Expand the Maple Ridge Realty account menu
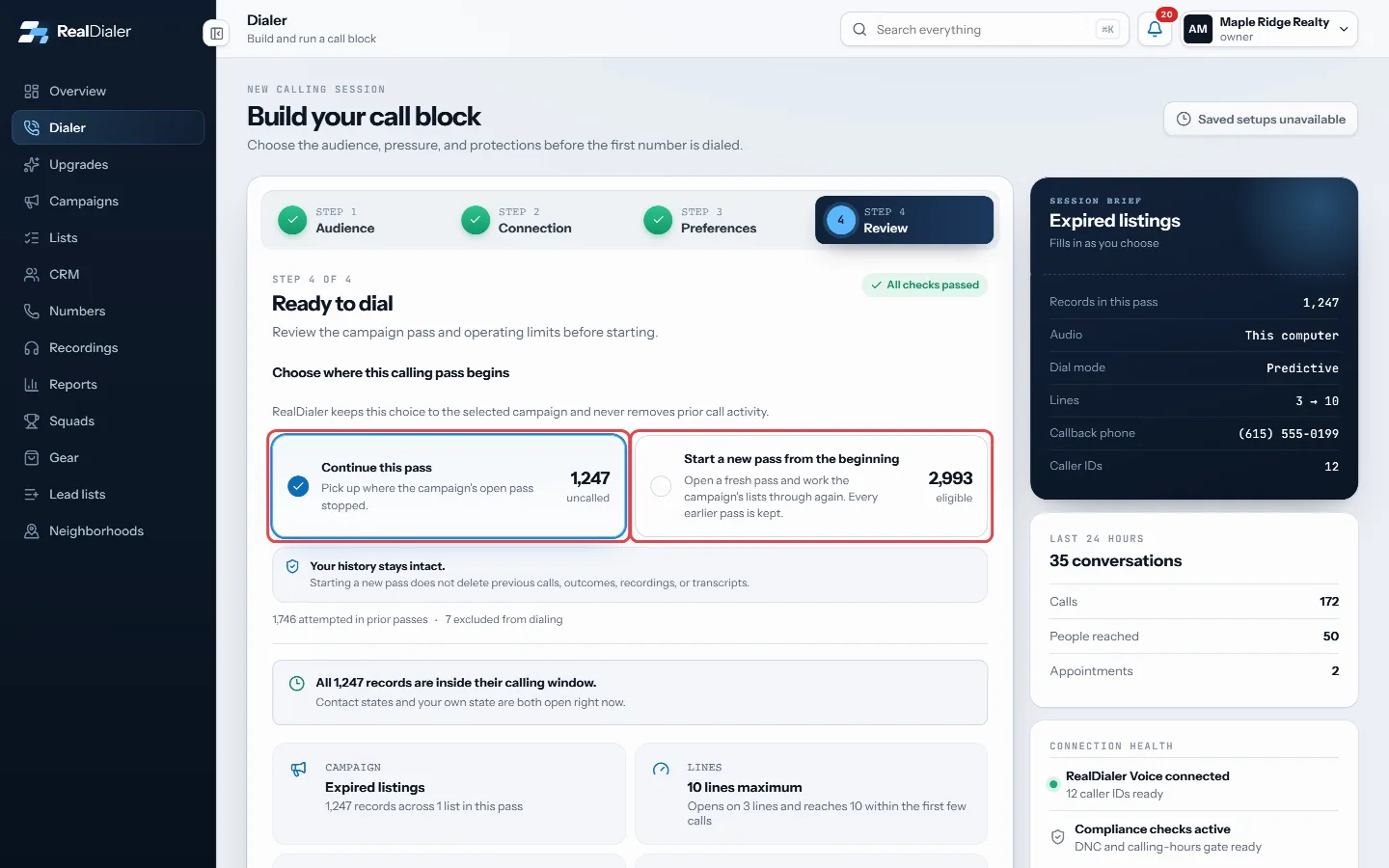1389x868 pixels. click(1269, 29)
